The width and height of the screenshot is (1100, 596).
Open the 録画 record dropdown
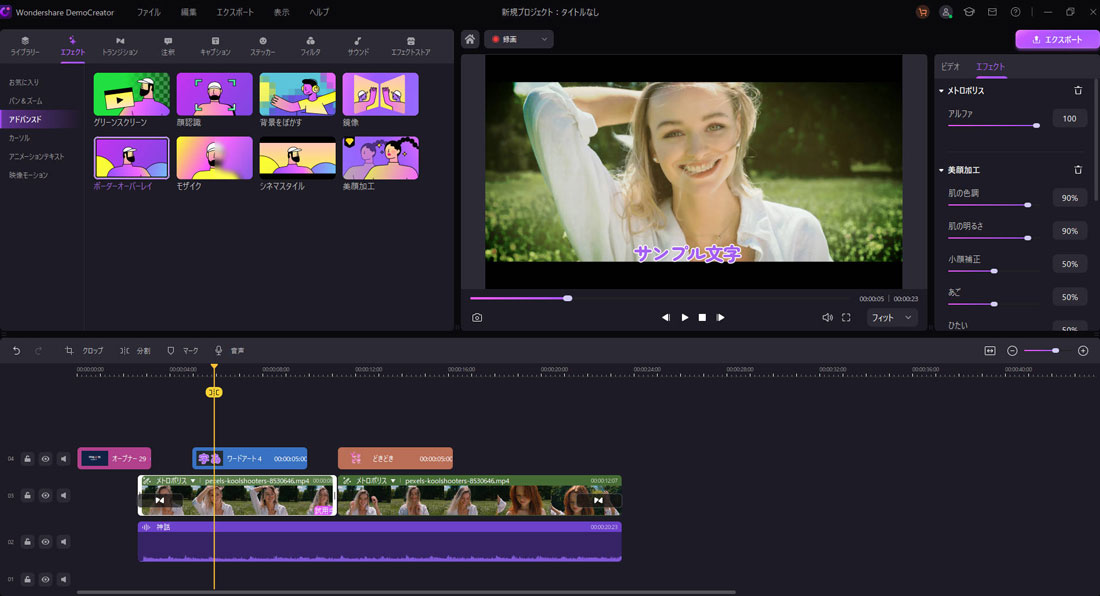(519, 39)
